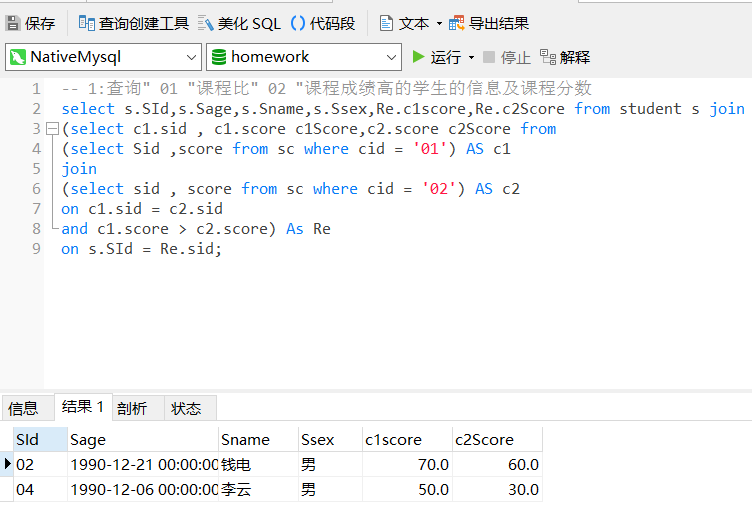752x518 pixels.
Task: Click the Explain (解释) button
Action: [565, 58]
